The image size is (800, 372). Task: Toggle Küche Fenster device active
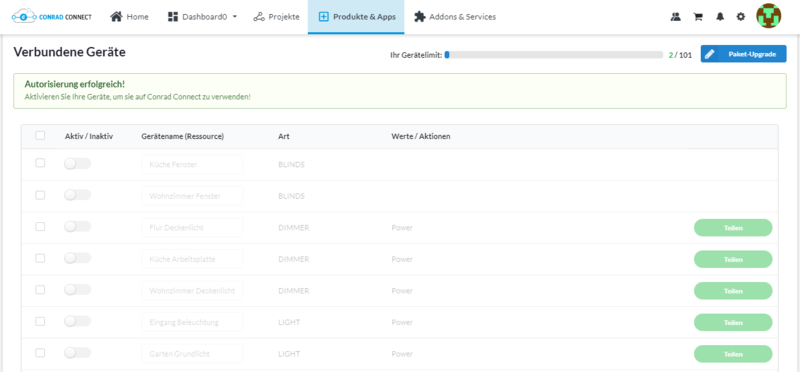click(x=78, y=164)
